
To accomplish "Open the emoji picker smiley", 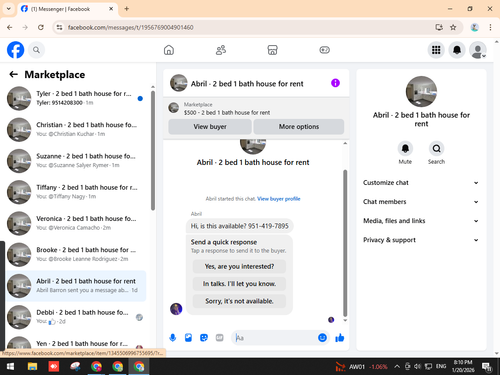I will (322, 338).
